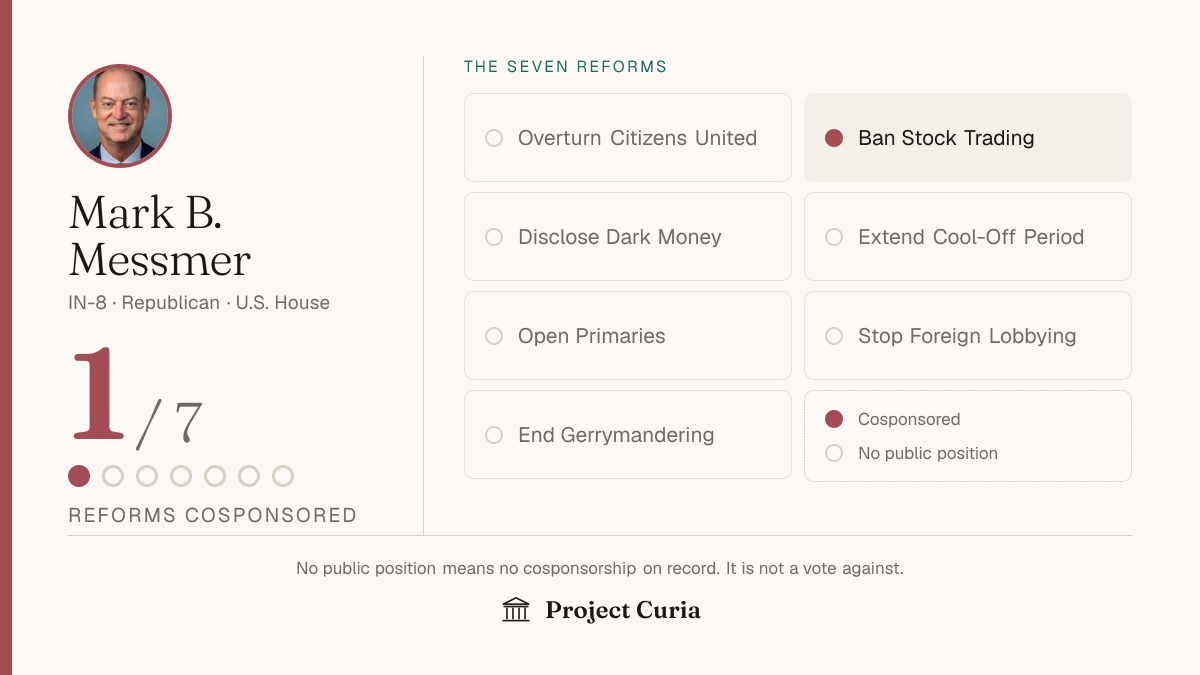Select the No public position legend circle

pos(834,453)
